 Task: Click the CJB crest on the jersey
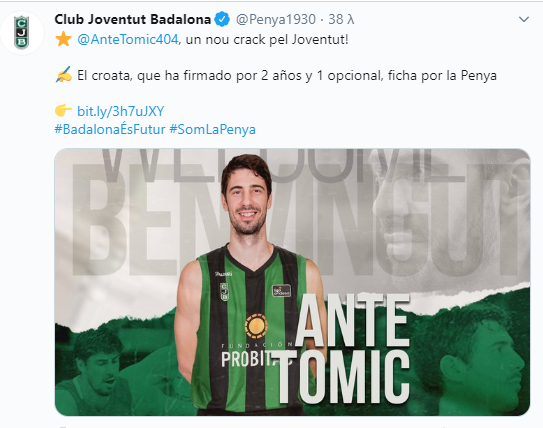[224, 292]
